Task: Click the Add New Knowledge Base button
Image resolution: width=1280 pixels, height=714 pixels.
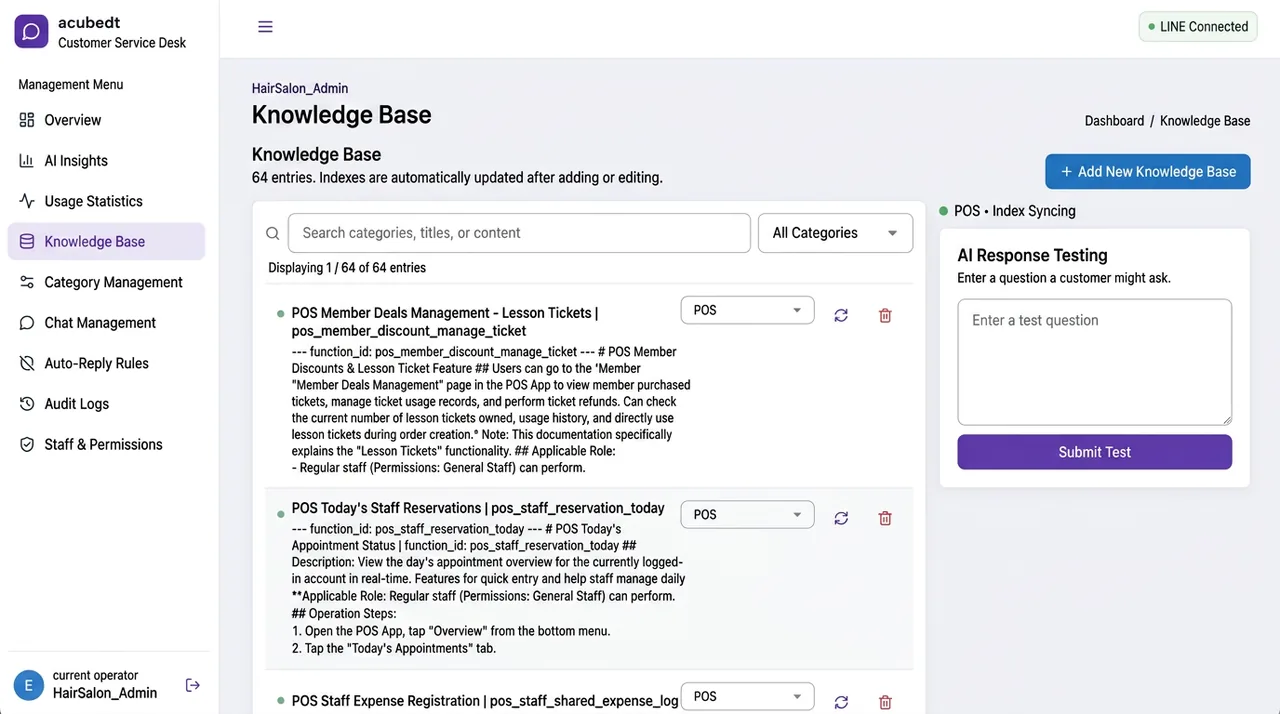Action: coord(1148,172)
